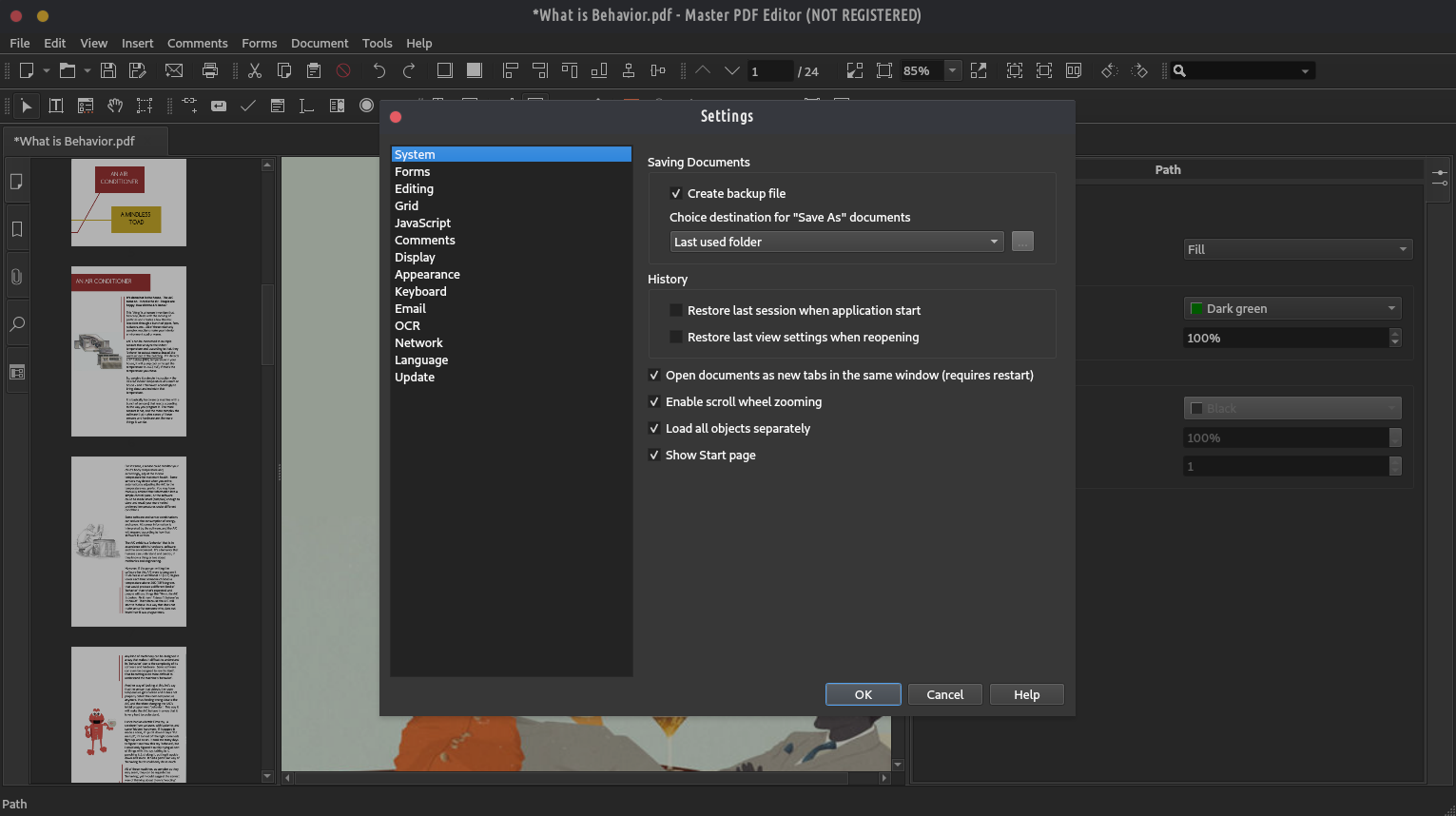
Task: Enable Restore last session when application start
Action: [675, 310]
